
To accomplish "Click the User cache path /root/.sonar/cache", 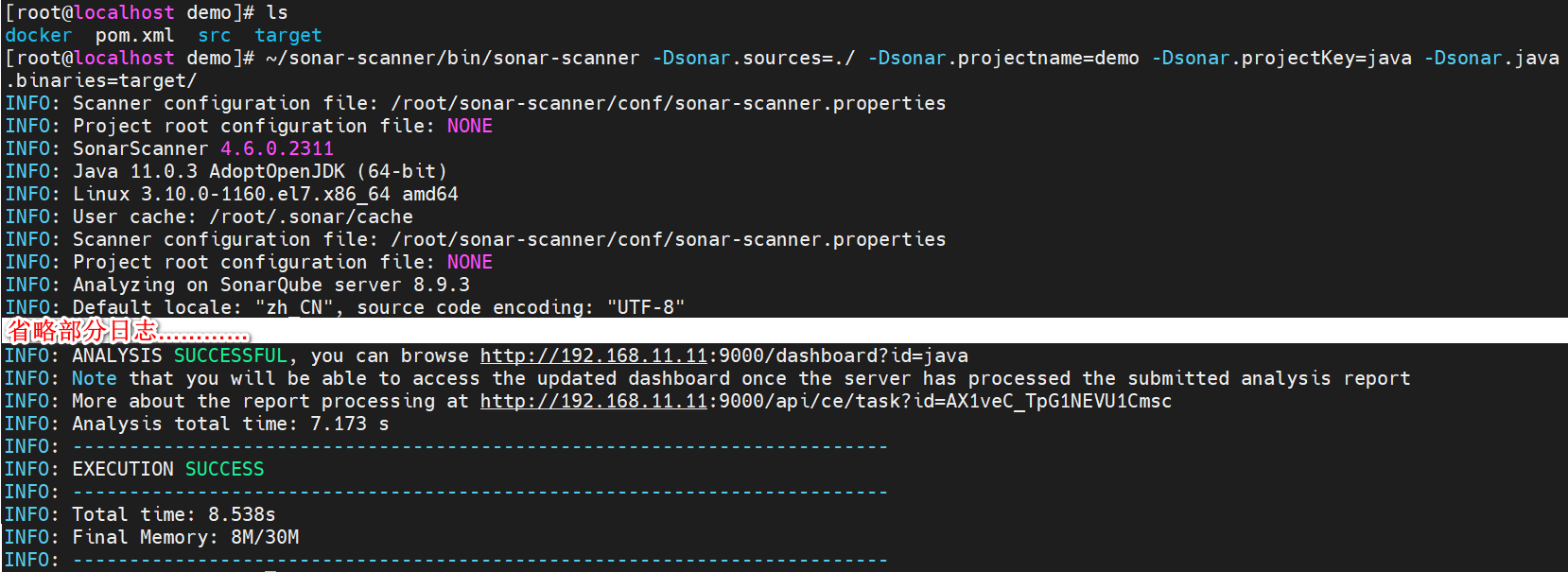I will [x=310, y=217].
